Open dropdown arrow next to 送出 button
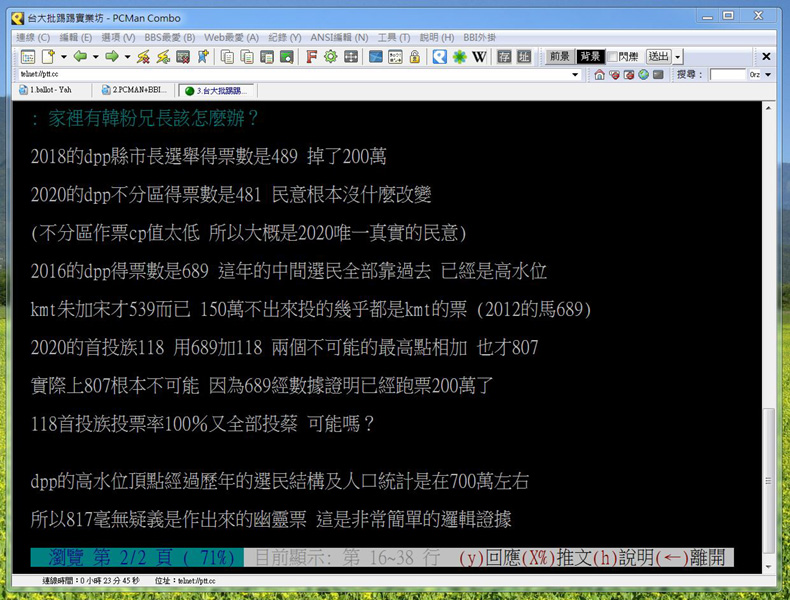790x600 pixels. (678, 57)
